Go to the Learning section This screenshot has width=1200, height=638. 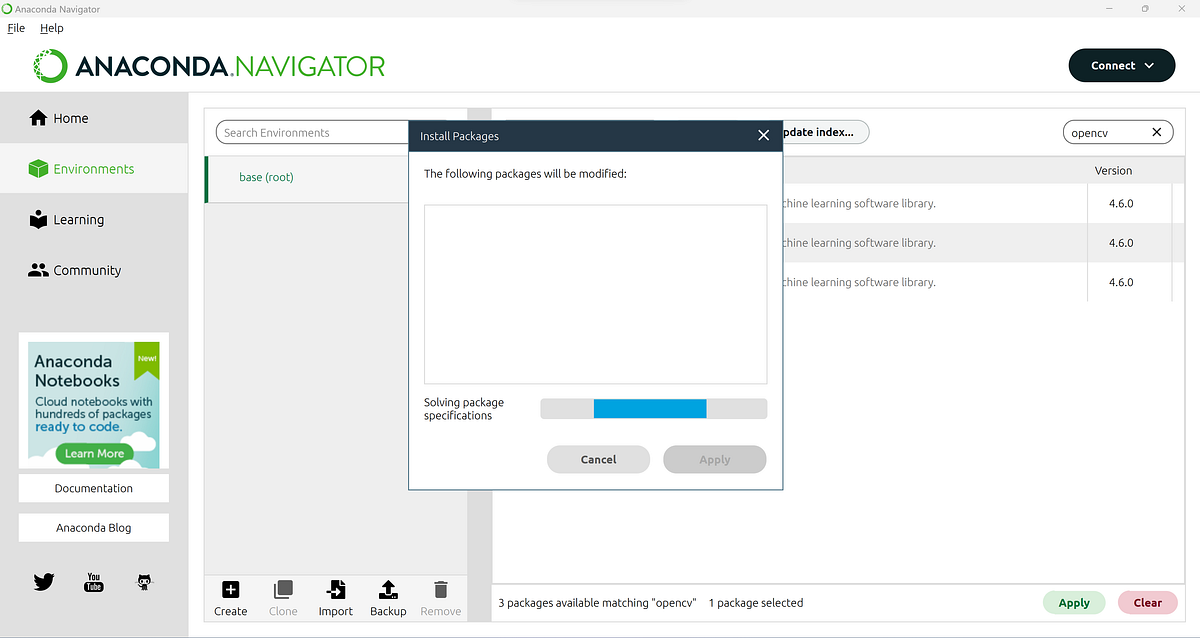pos(77,219)
